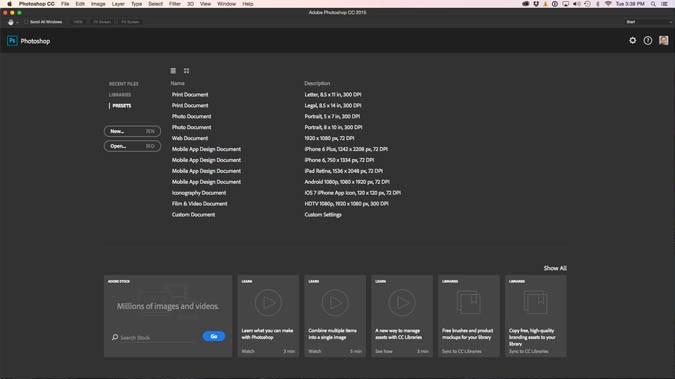Play the 'Learn what you can make with Photoshop' video

(x=268, y=303)
